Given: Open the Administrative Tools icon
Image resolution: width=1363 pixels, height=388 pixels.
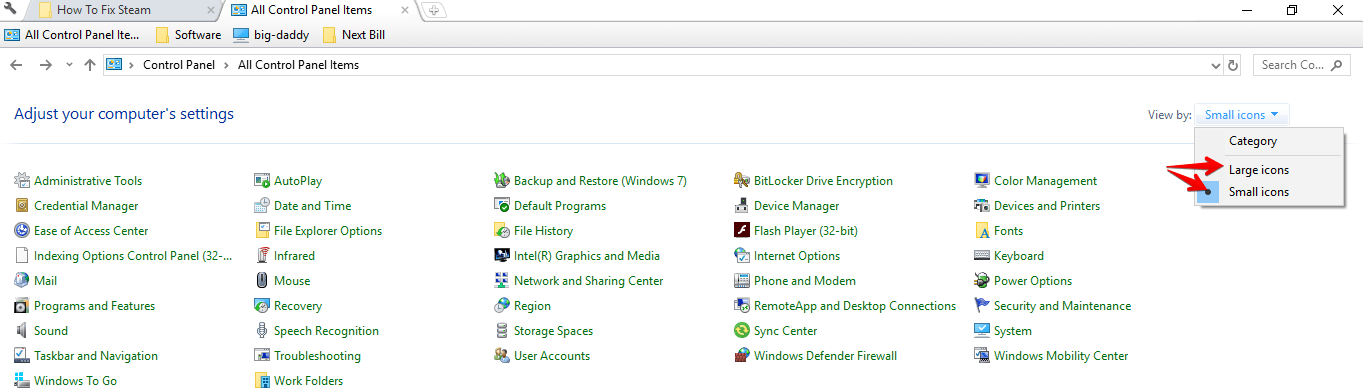Looking at the screenshot, I should (x=22, y=181).
